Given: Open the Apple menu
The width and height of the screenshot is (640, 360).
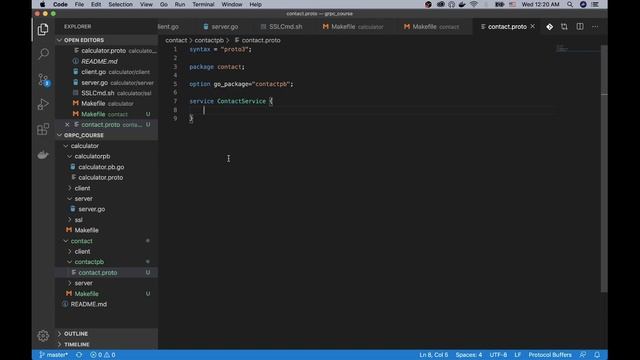Looking at the screenshot, I should pyautogui.click(x=42, y=4).
